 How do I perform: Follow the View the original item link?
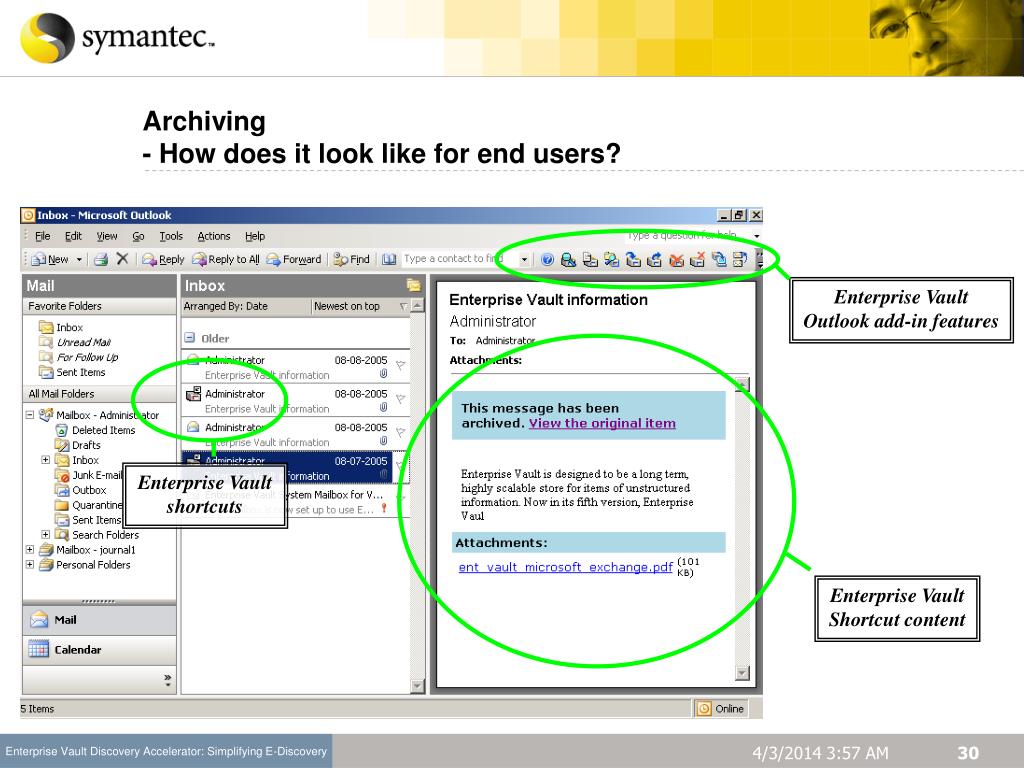(602, 423)
